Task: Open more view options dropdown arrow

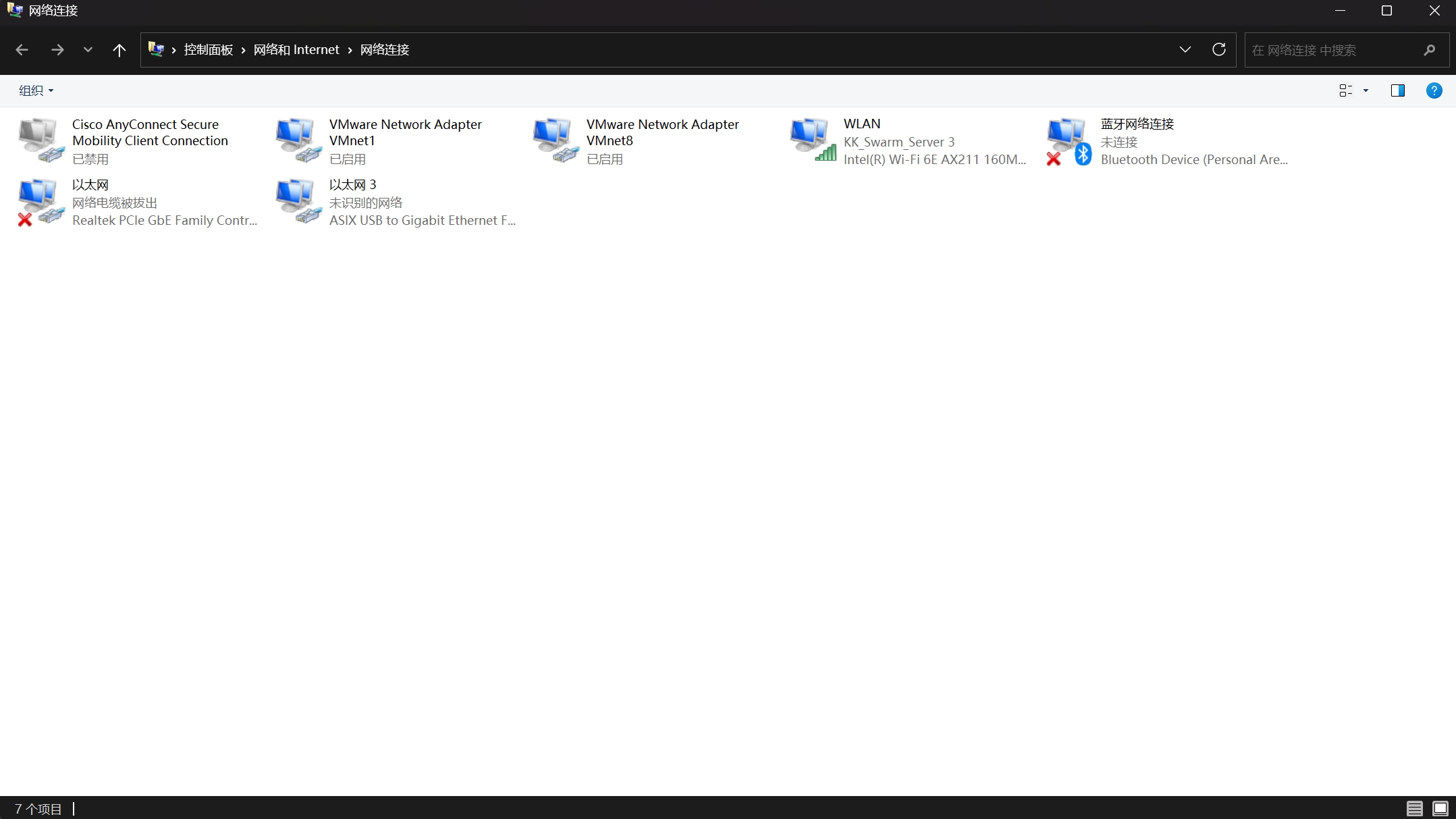Action: click(1366, 90)
